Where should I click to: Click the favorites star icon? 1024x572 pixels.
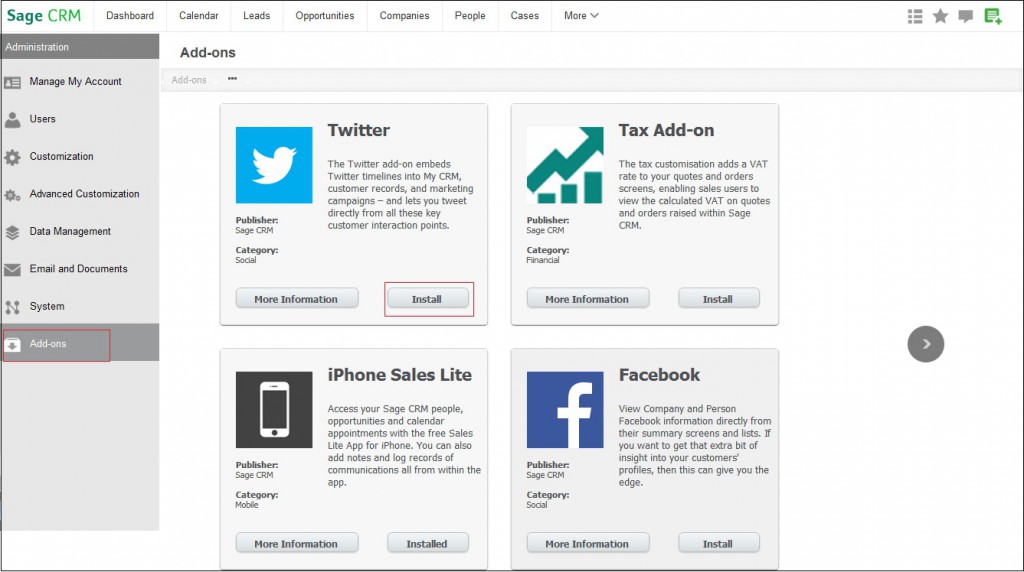pos(940,16)
